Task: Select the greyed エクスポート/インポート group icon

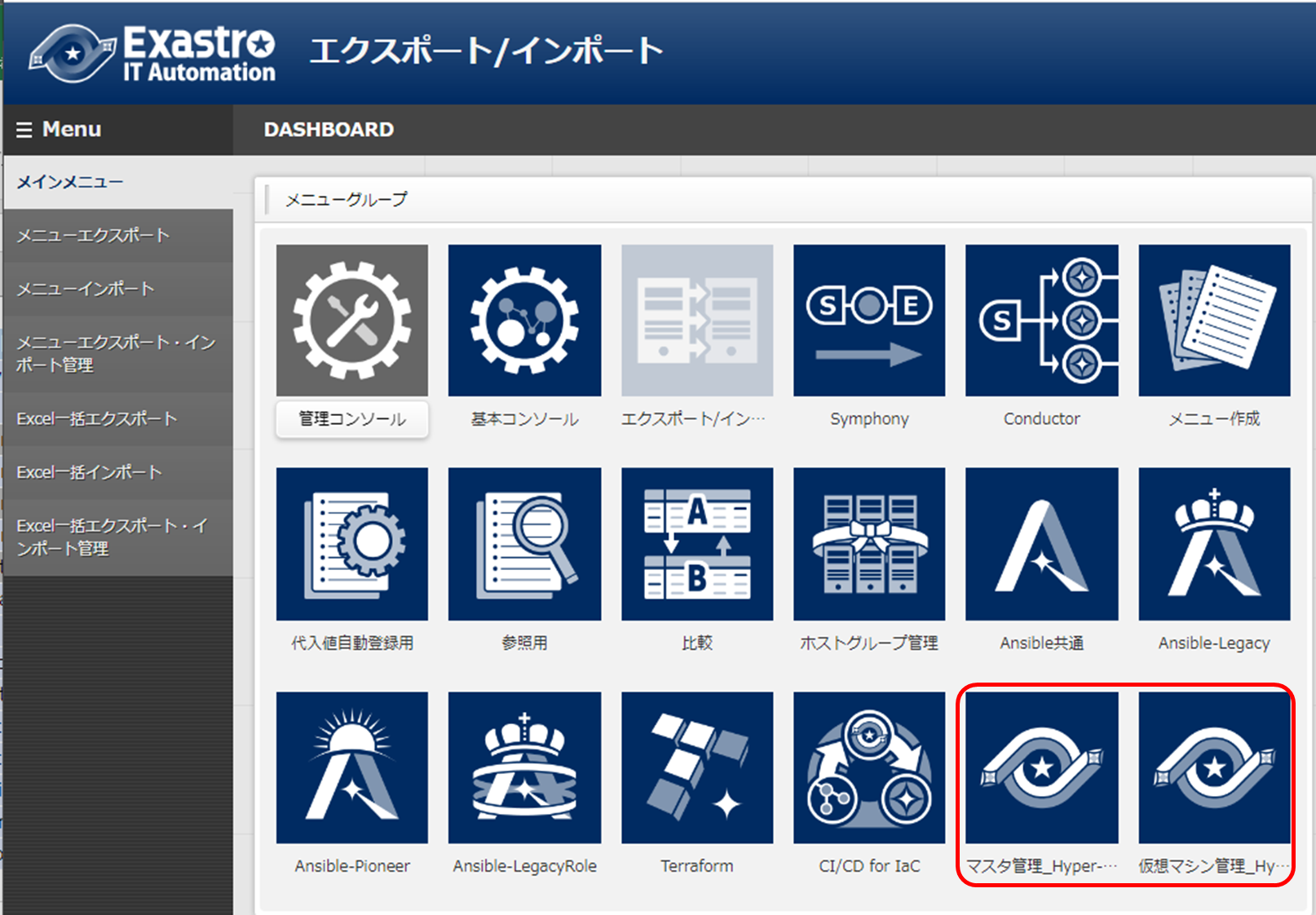Action: tap(697, 320)
